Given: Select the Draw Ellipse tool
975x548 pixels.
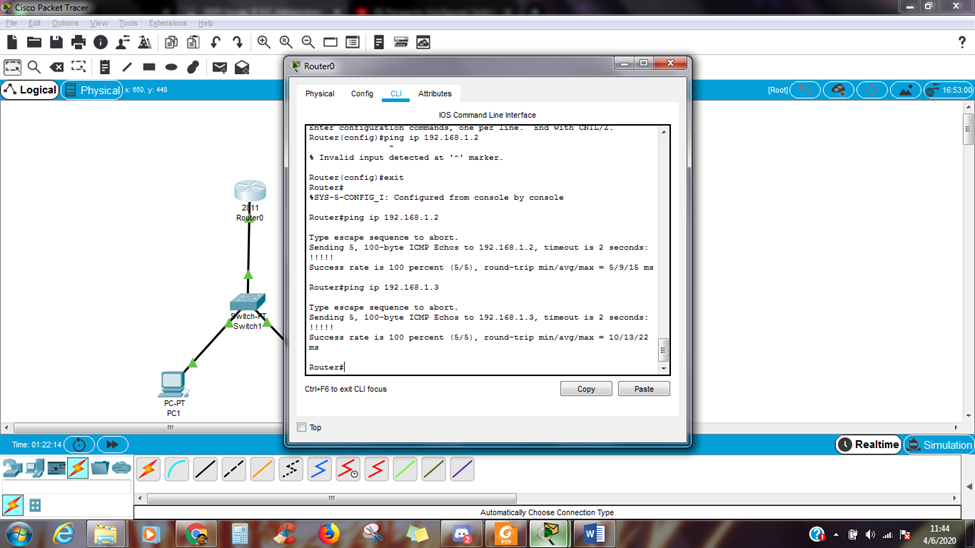Looking at the screenshot, I should (171, 67).
